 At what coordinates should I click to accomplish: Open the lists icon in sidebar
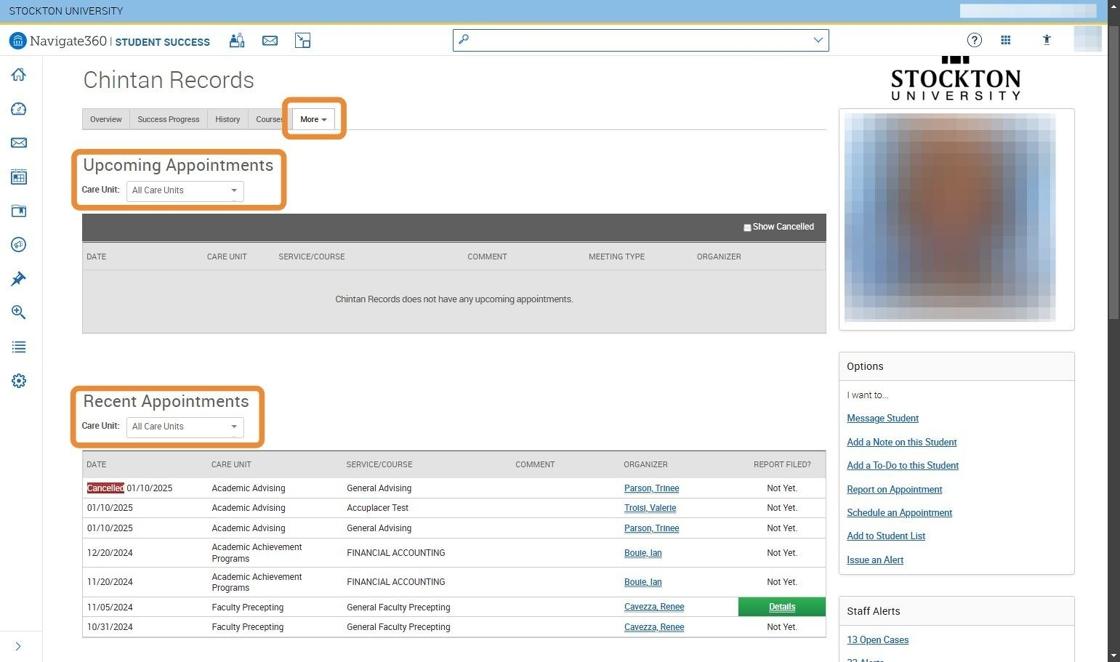pyautogui.click(x=19, y=347)
